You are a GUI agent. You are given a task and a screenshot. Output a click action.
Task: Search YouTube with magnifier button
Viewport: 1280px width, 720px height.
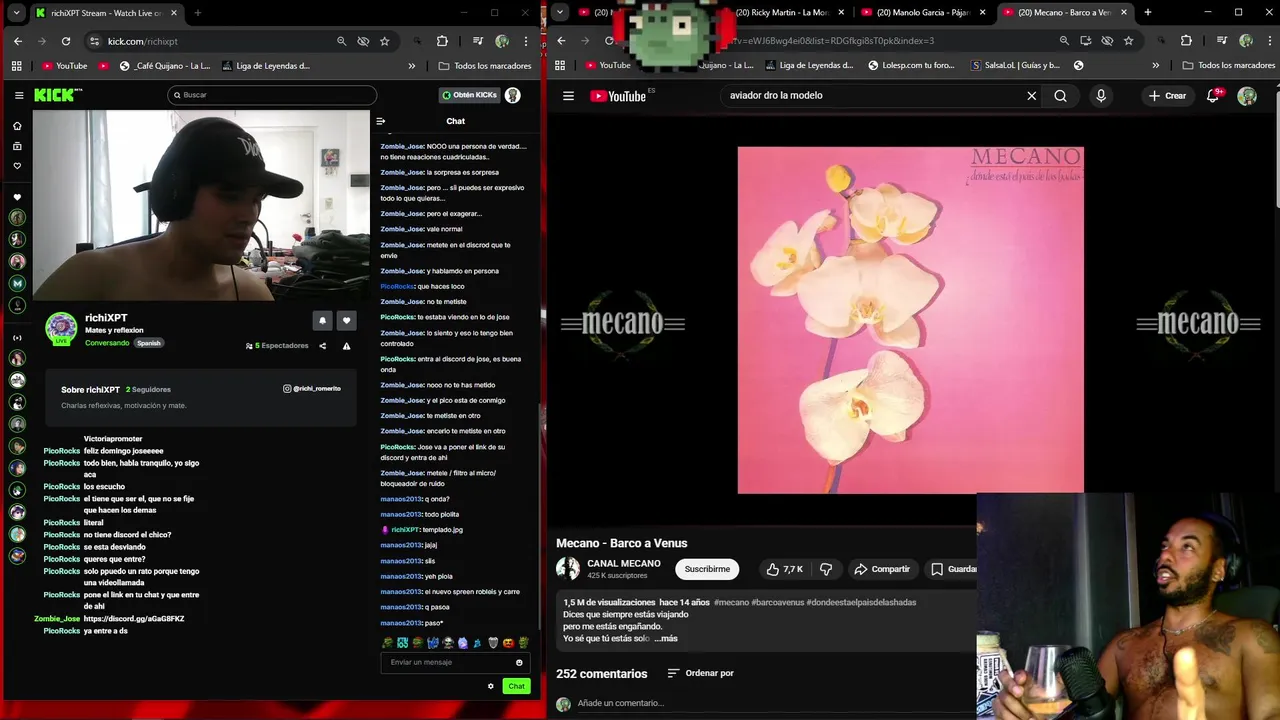(1060, 96)
